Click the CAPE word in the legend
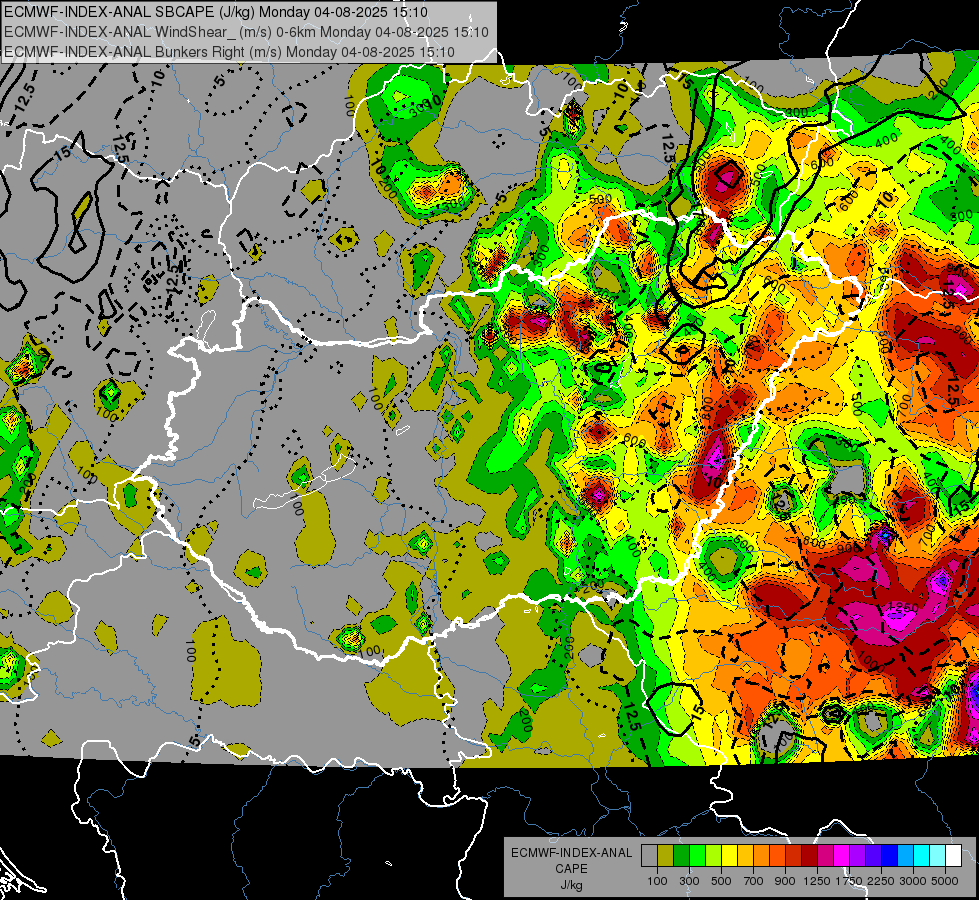The image size is (979, 900). click(x=571, y=868)
